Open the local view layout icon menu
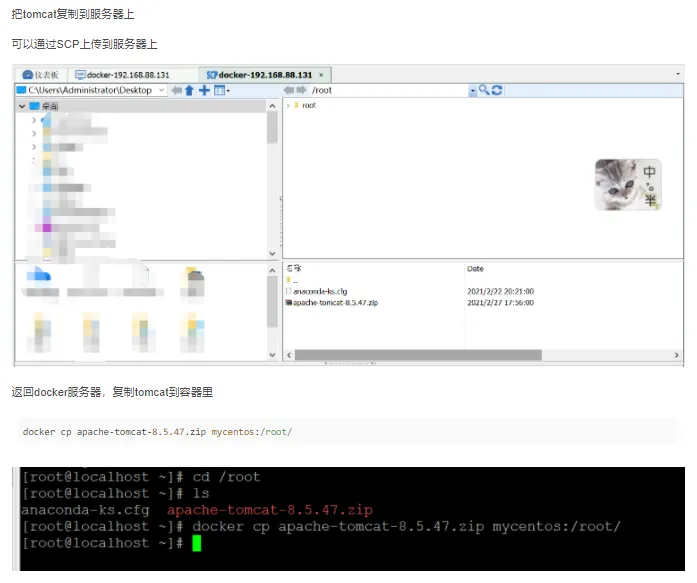 pyautogui.click(x=221, y=91)
